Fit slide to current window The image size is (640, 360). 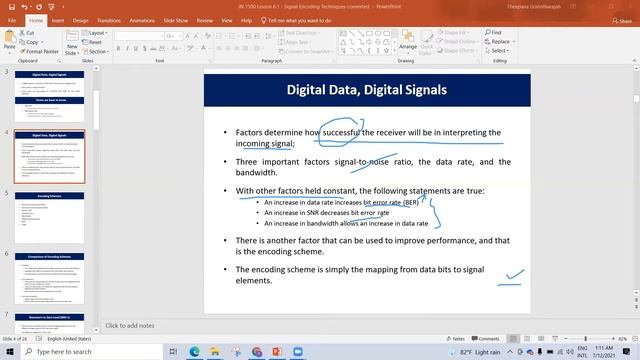[x=635, y=339]
